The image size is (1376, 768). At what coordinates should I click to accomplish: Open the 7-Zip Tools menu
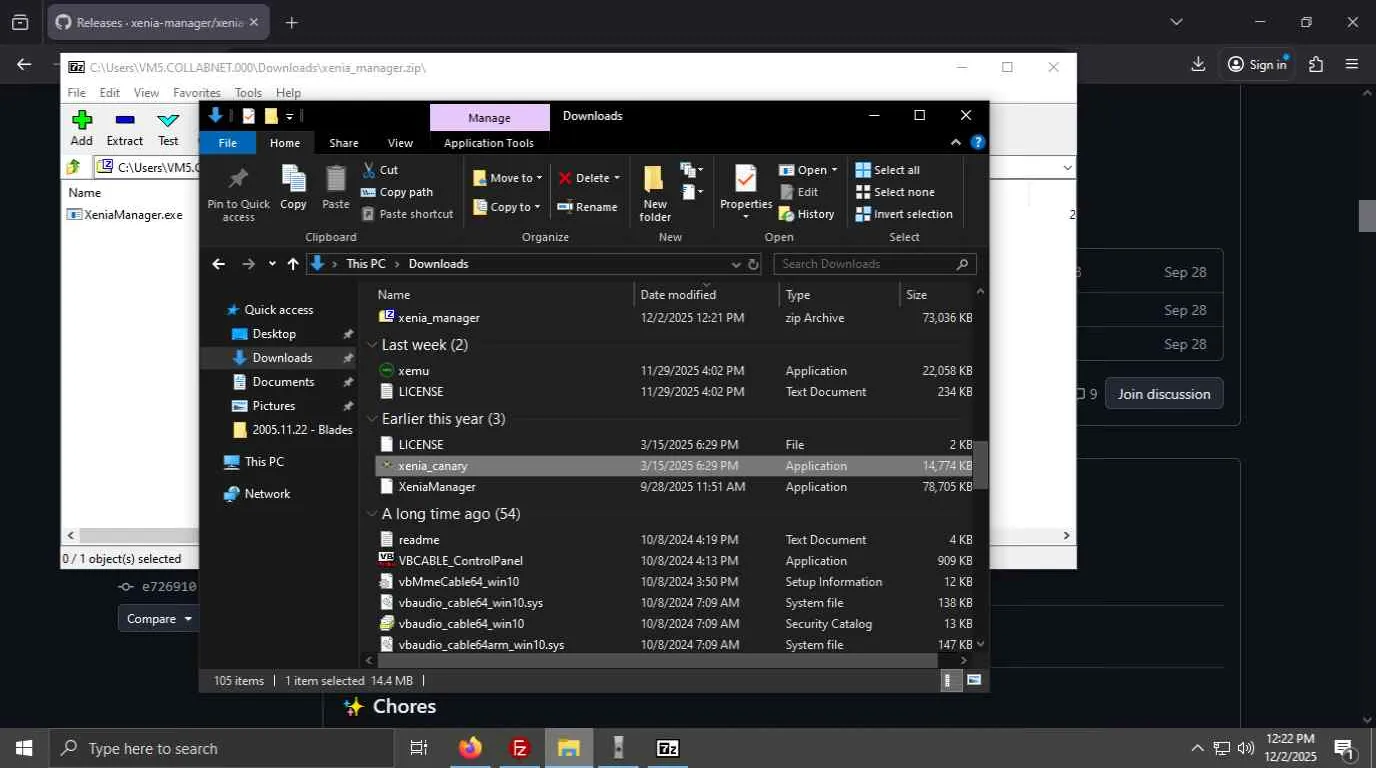pyautogui.click(x=248, y=93)
